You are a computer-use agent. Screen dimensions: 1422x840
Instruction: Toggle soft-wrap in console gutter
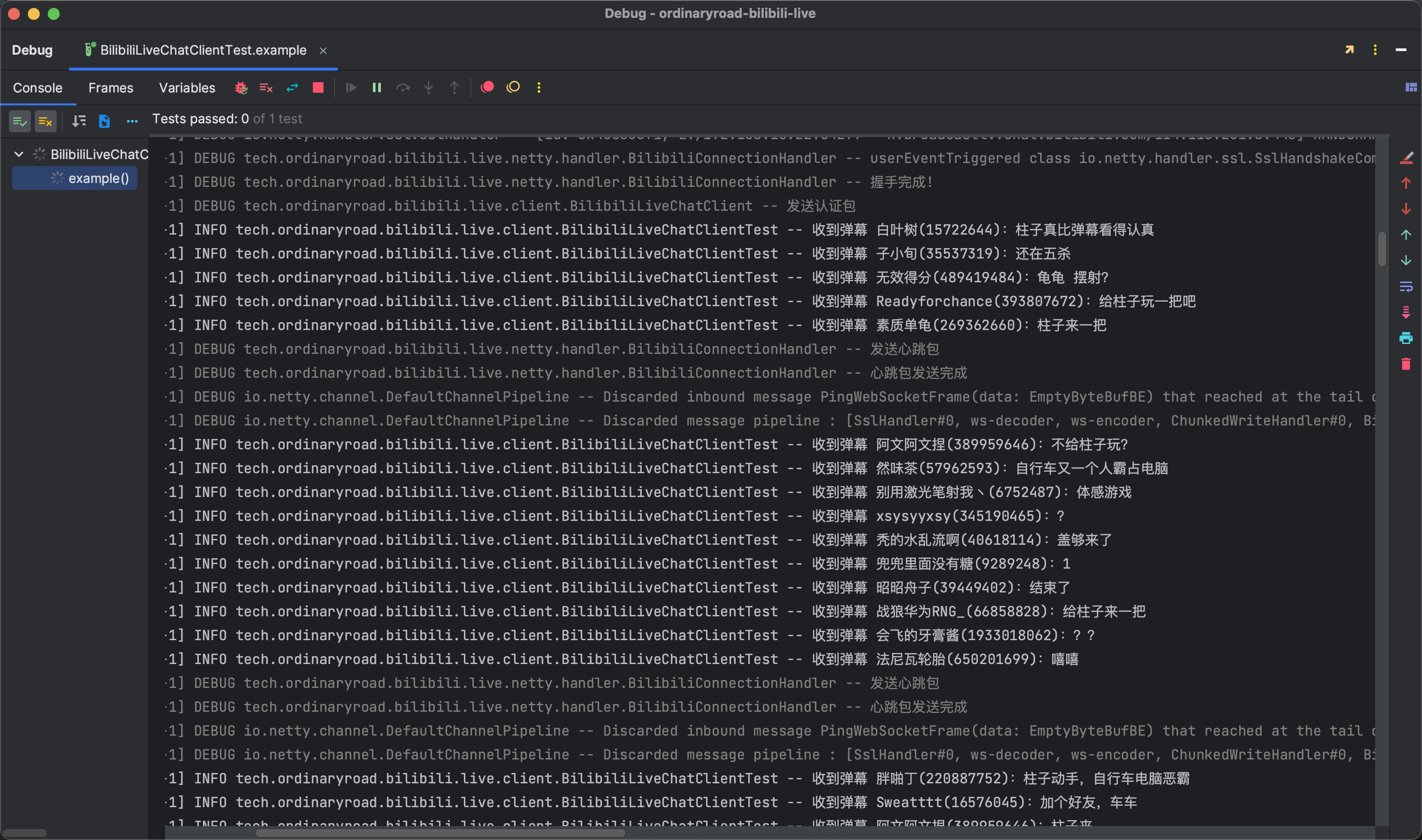(x=1406, y=286)
